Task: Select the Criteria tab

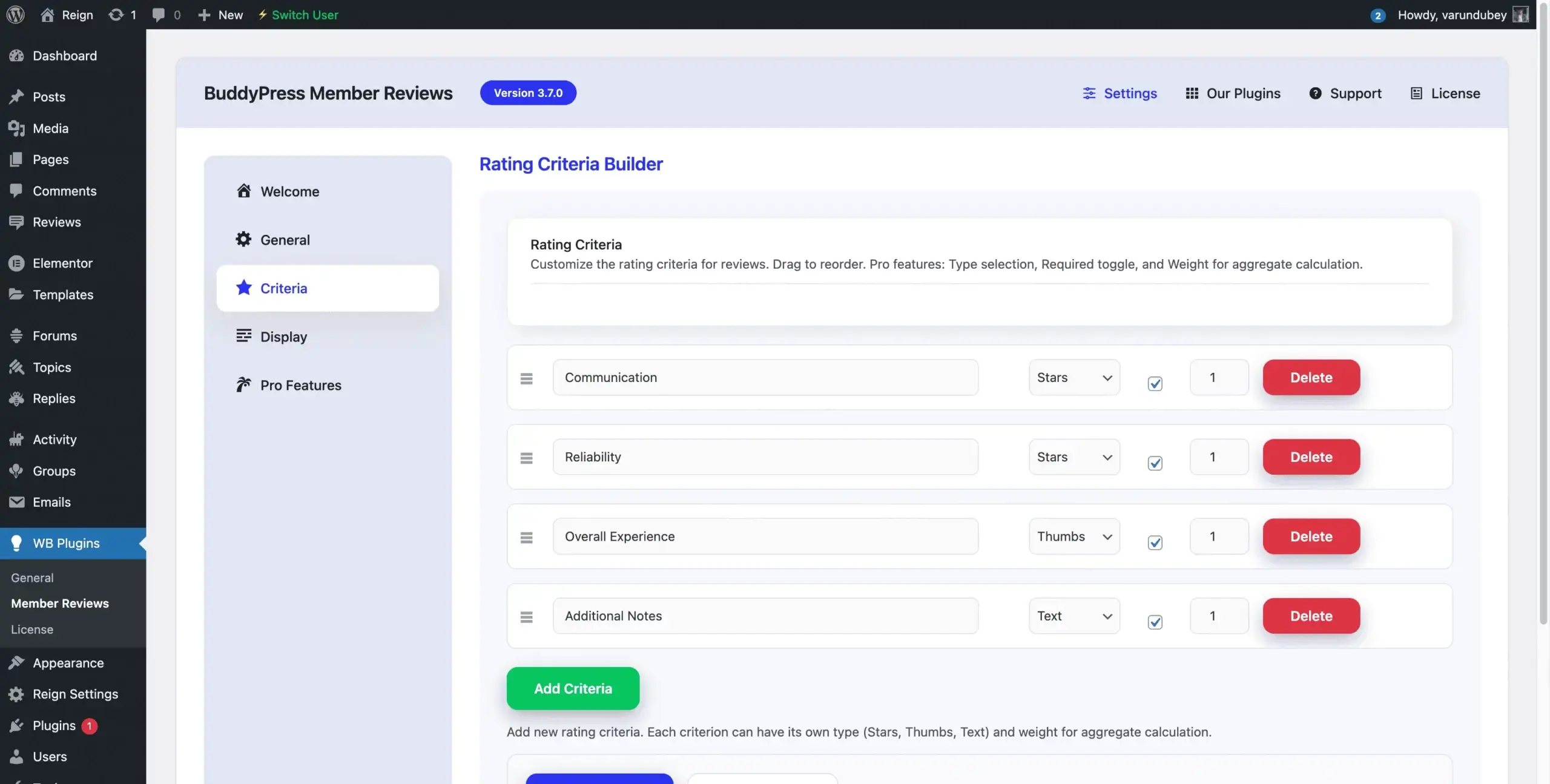Action: tap(328, 288)
